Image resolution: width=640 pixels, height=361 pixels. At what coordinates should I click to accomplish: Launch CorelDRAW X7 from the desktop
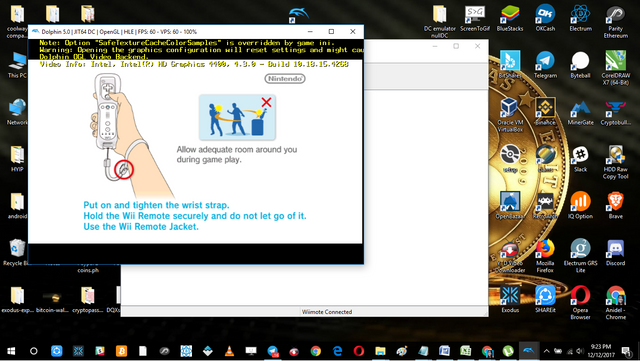pos(616,68)
